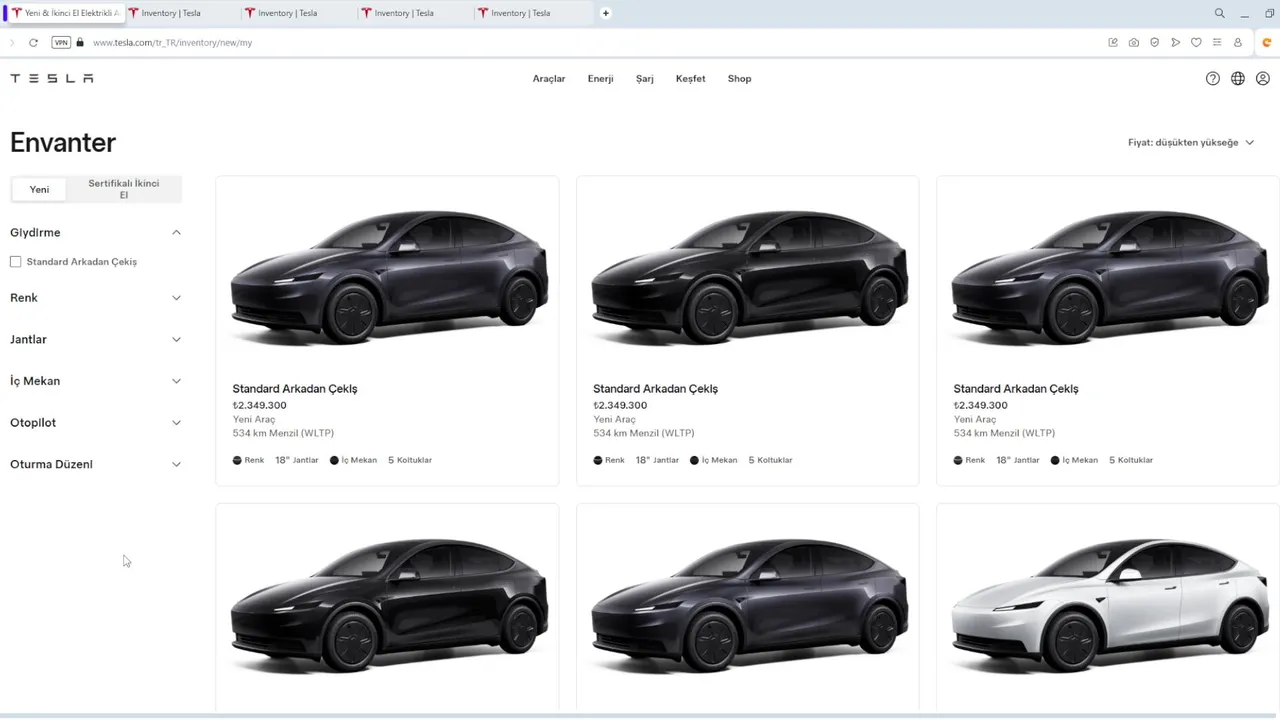
Task: Open first car's Standard Arkadan Çekiş title
Action: point(295,389)
